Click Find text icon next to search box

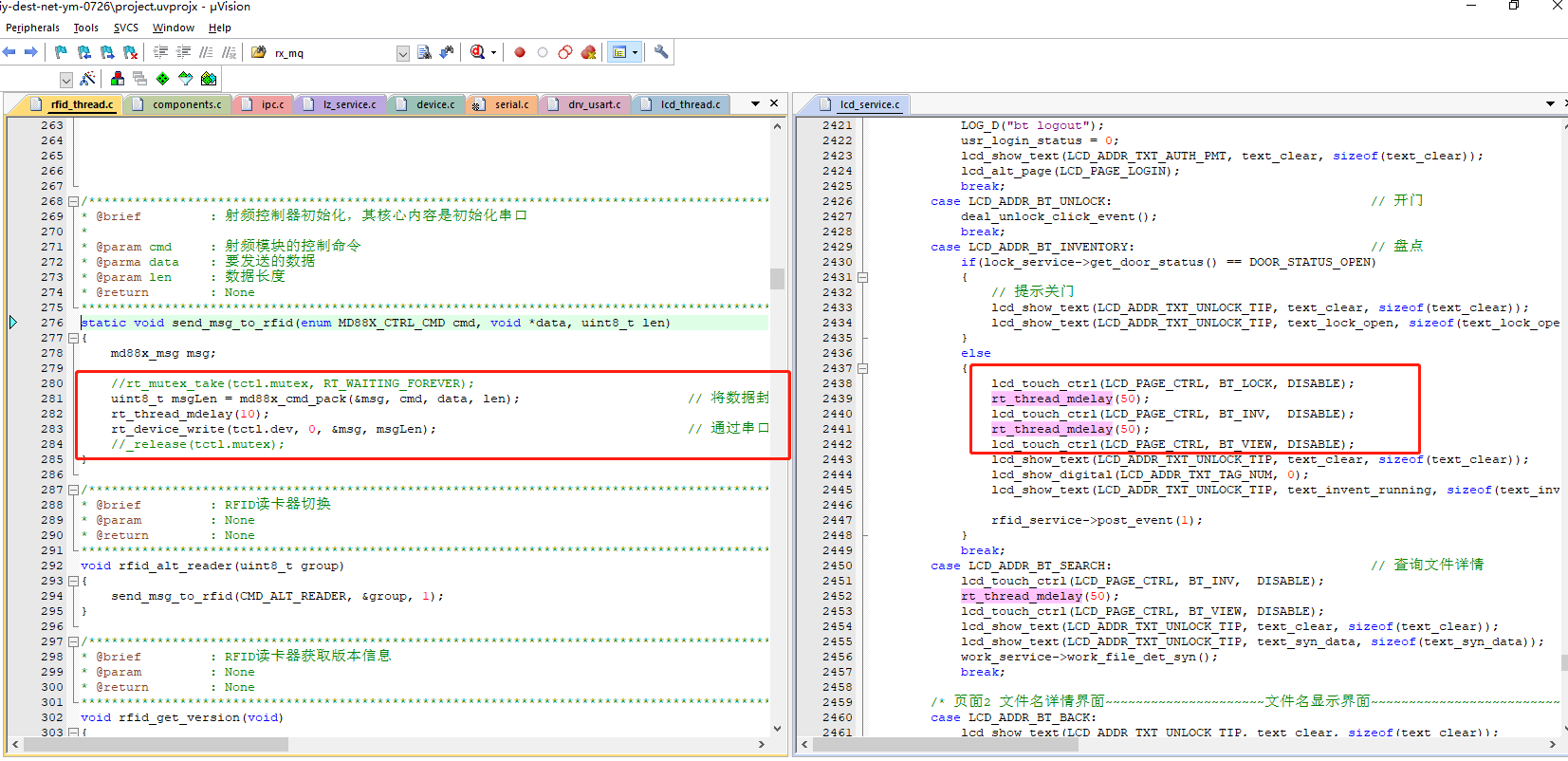coord(424,52)
